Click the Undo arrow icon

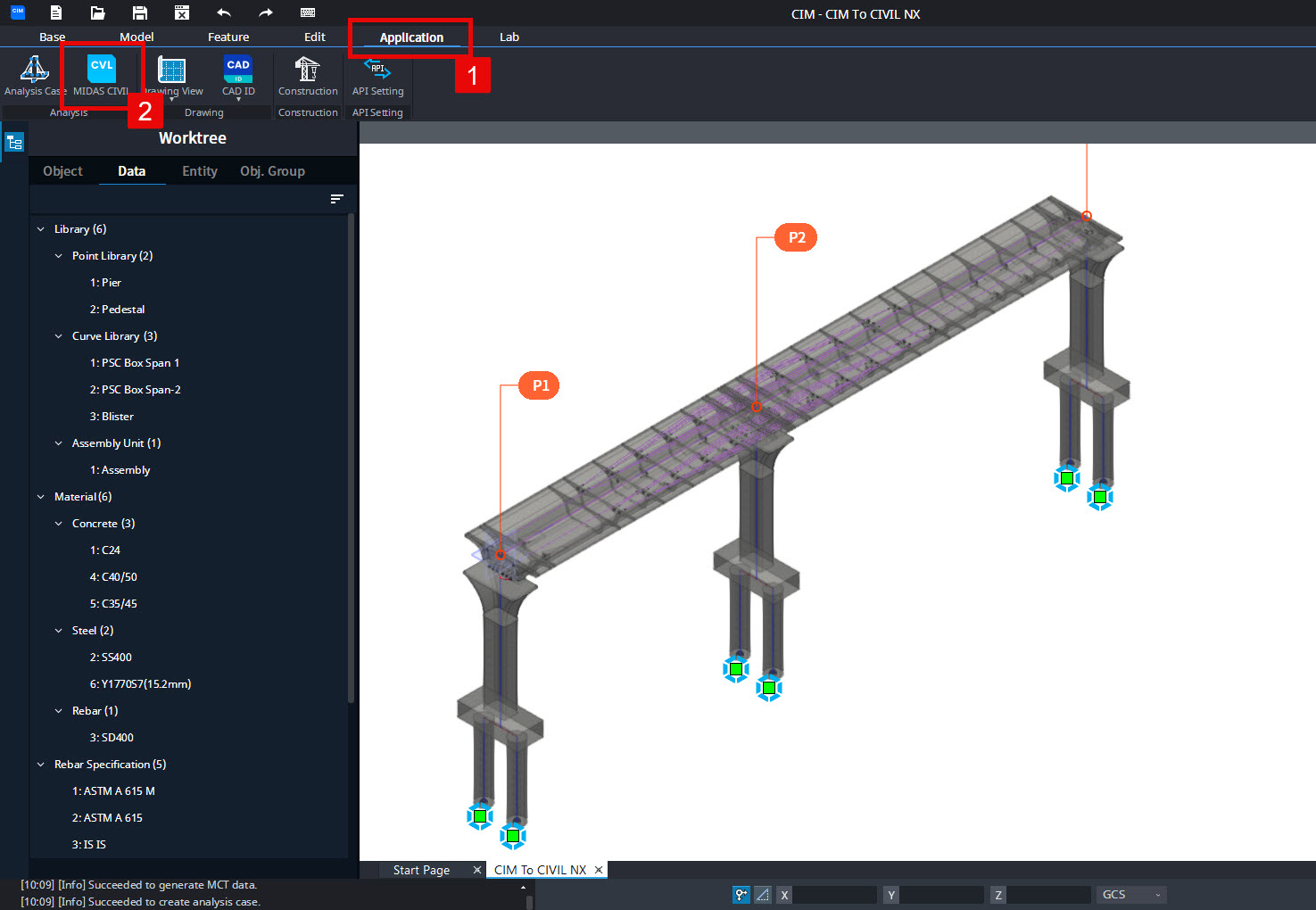[224, 12]
